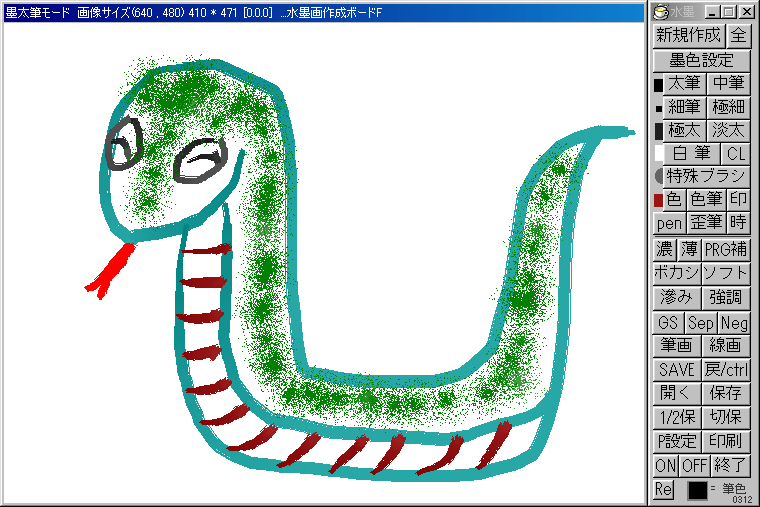Select the 白筆 white brush
760x507 pixels.
click(691, 154)
